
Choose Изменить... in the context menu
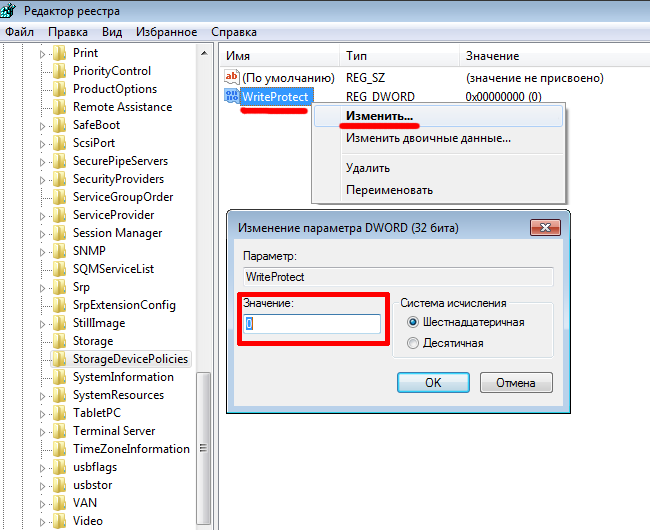coord(379,116)
